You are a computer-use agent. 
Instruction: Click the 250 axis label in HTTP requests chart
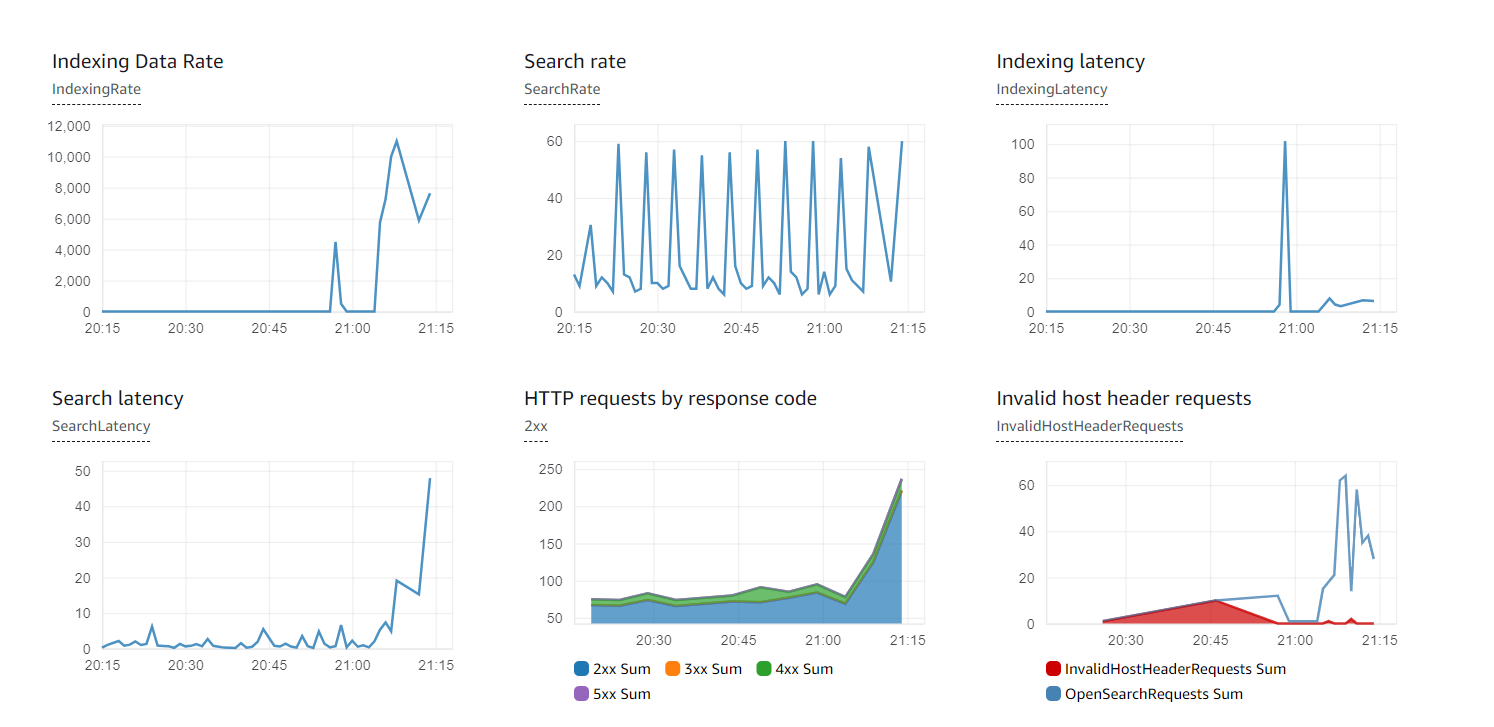tap(550, 469)
